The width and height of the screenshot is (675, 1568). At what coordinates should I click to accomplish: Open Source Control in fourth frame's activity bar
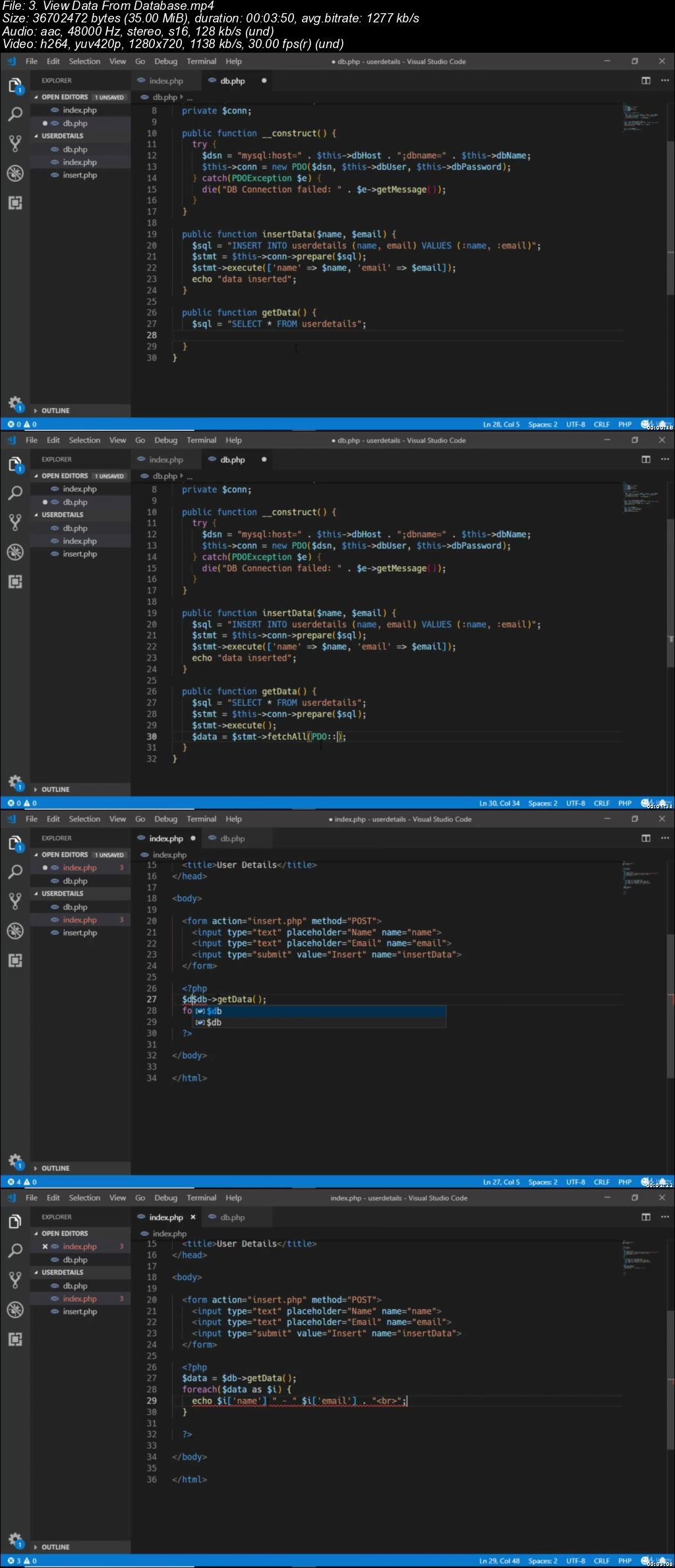click(x=15, y=1280)
